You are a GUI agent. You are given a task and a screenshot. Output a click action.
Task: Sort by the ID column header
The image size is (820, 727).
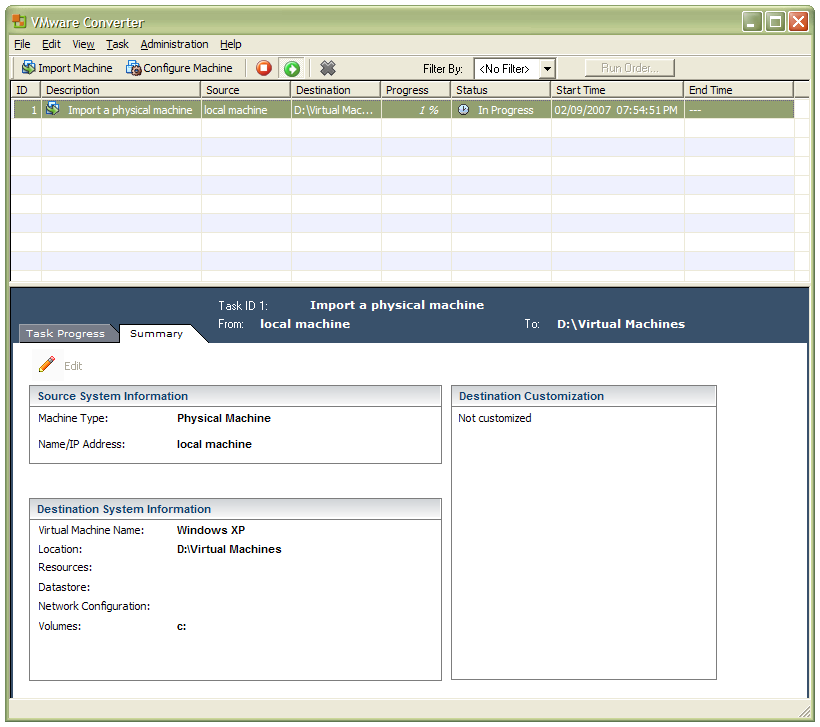(x=26, y=90)
